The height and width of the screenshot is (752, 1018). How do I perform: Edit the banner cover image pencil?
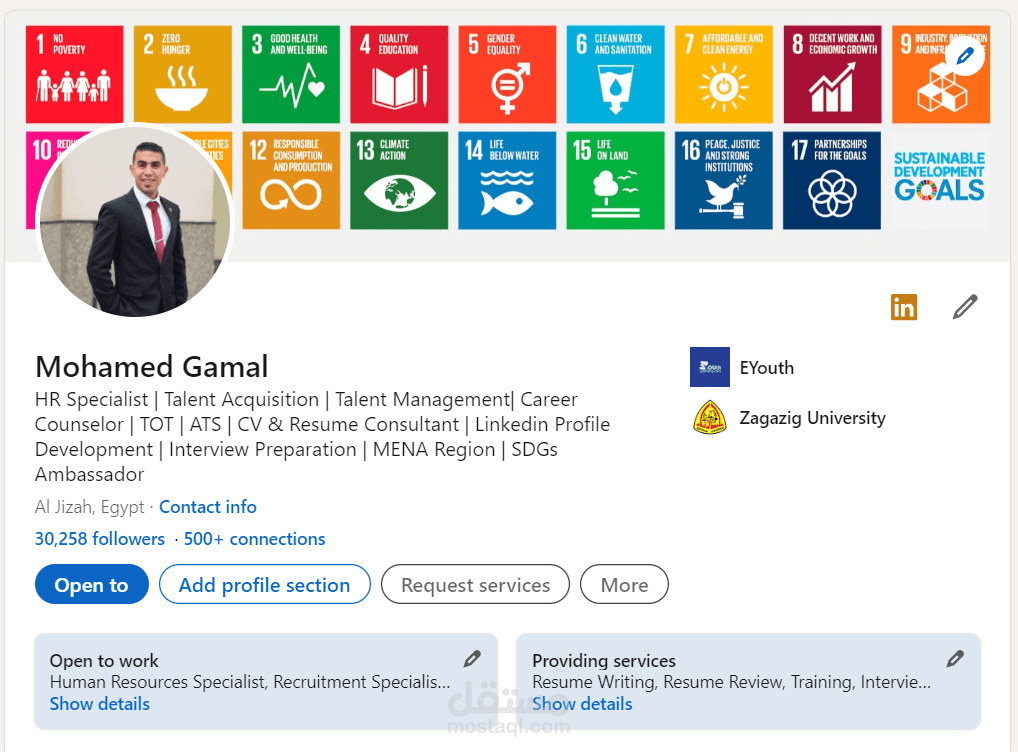(x=965, y=56)
